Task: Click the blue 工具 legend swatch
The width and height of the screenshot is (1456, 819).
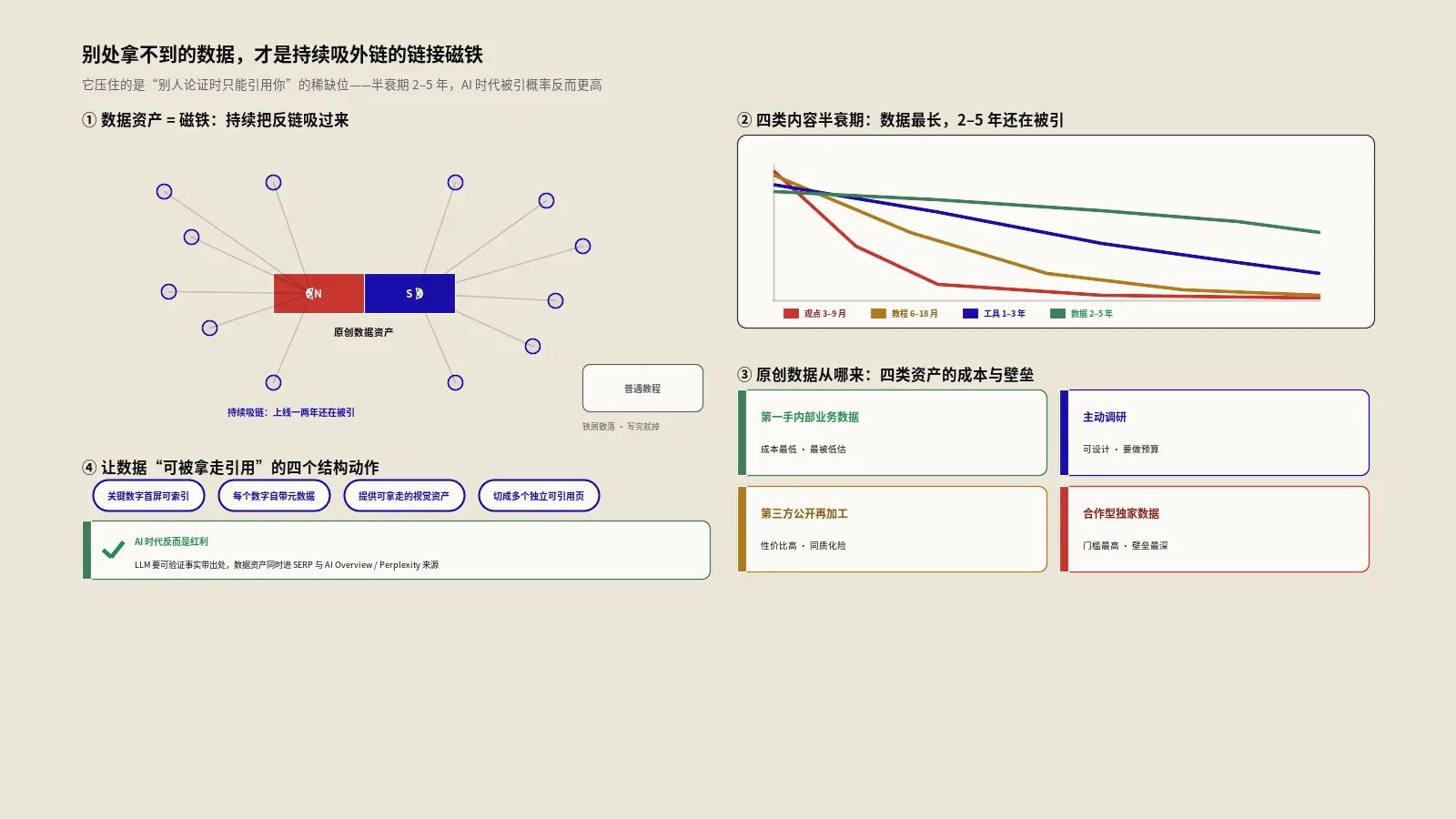Action: click(x=970, y=313)
